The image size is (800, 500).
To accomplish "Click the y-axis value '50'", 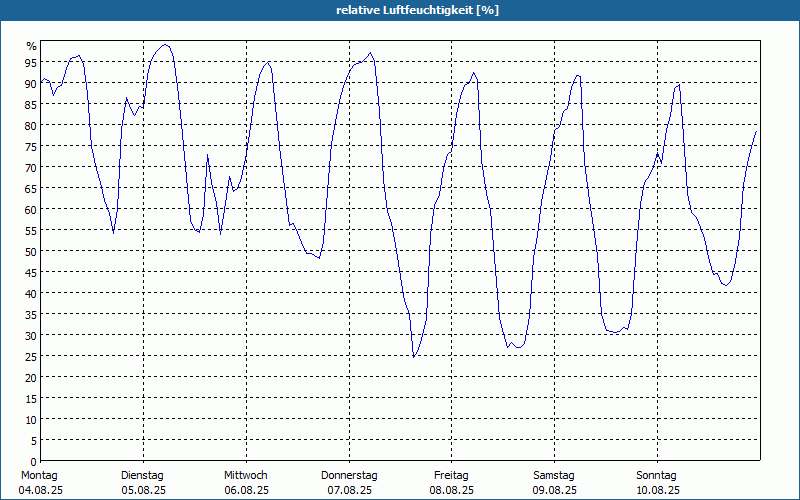I will (x=32, y=252).
